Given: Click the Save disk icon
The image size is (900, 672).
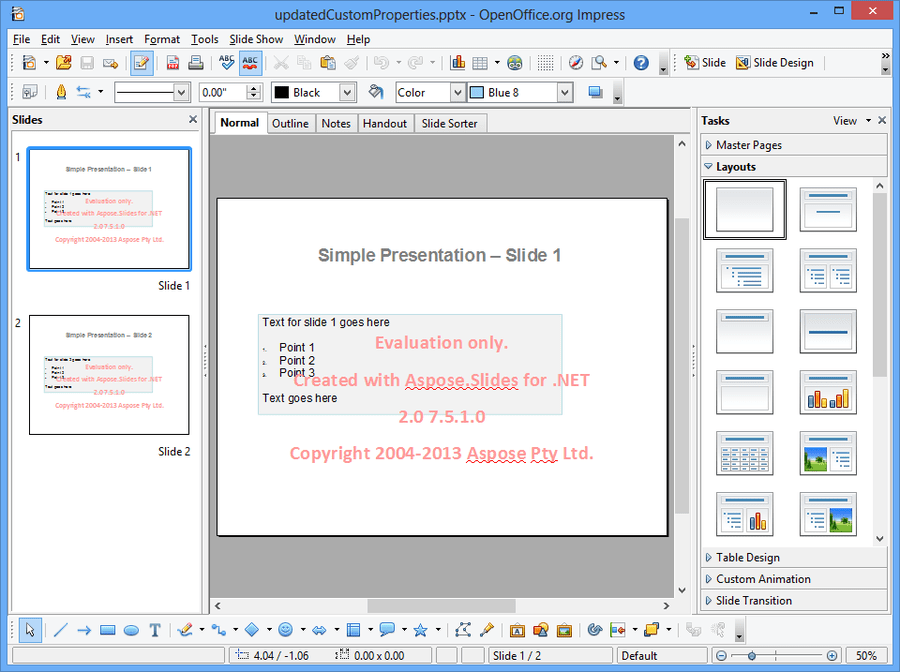Looking at the screenshot, I should (x=87, y=63).
